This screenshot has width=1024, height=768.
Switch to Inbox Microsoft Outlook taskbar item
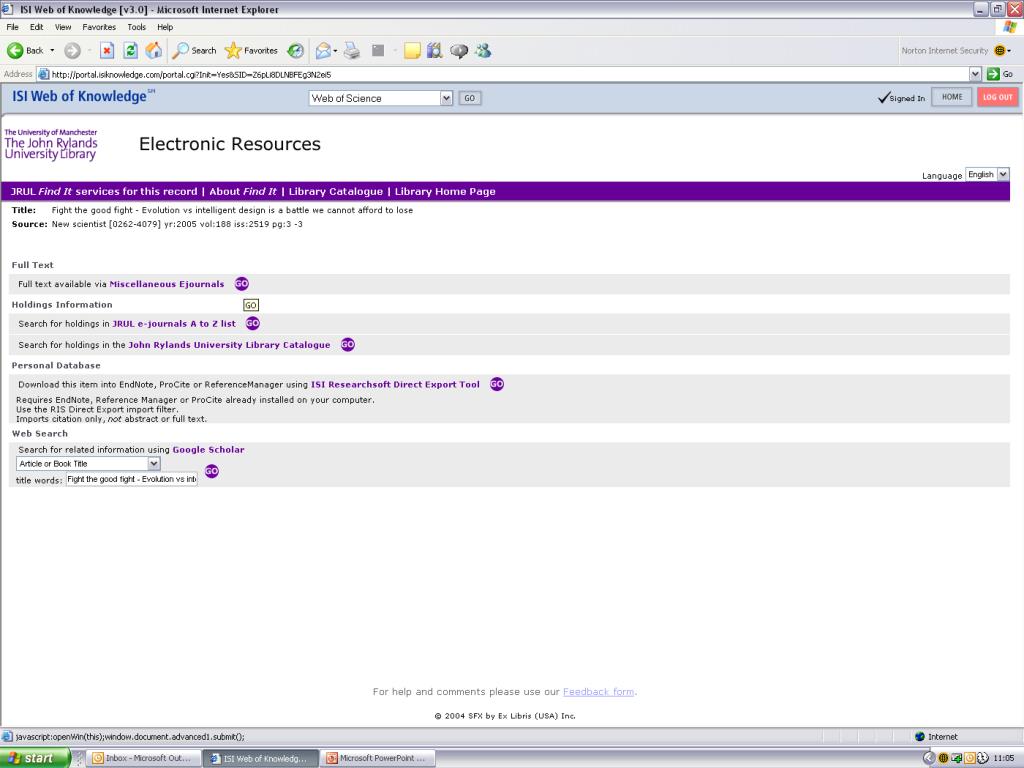pos(142,758)
